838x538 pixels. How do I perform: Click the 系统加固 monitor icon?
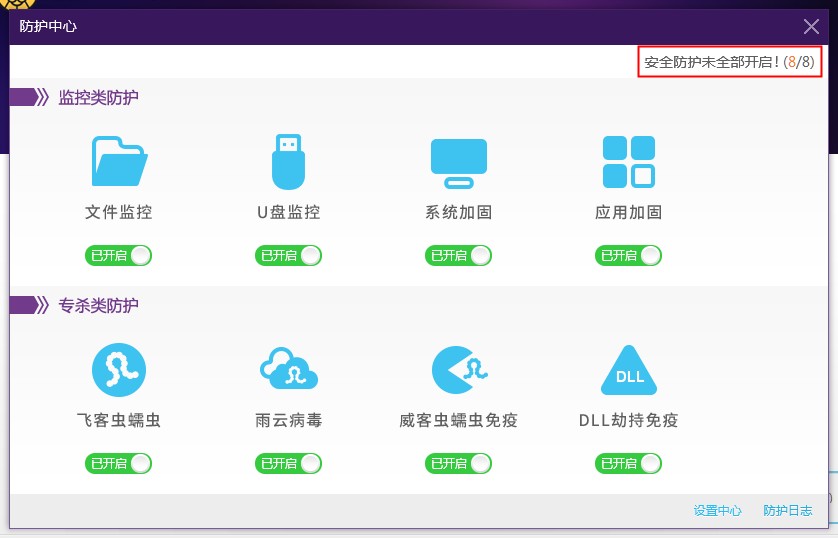459,162
